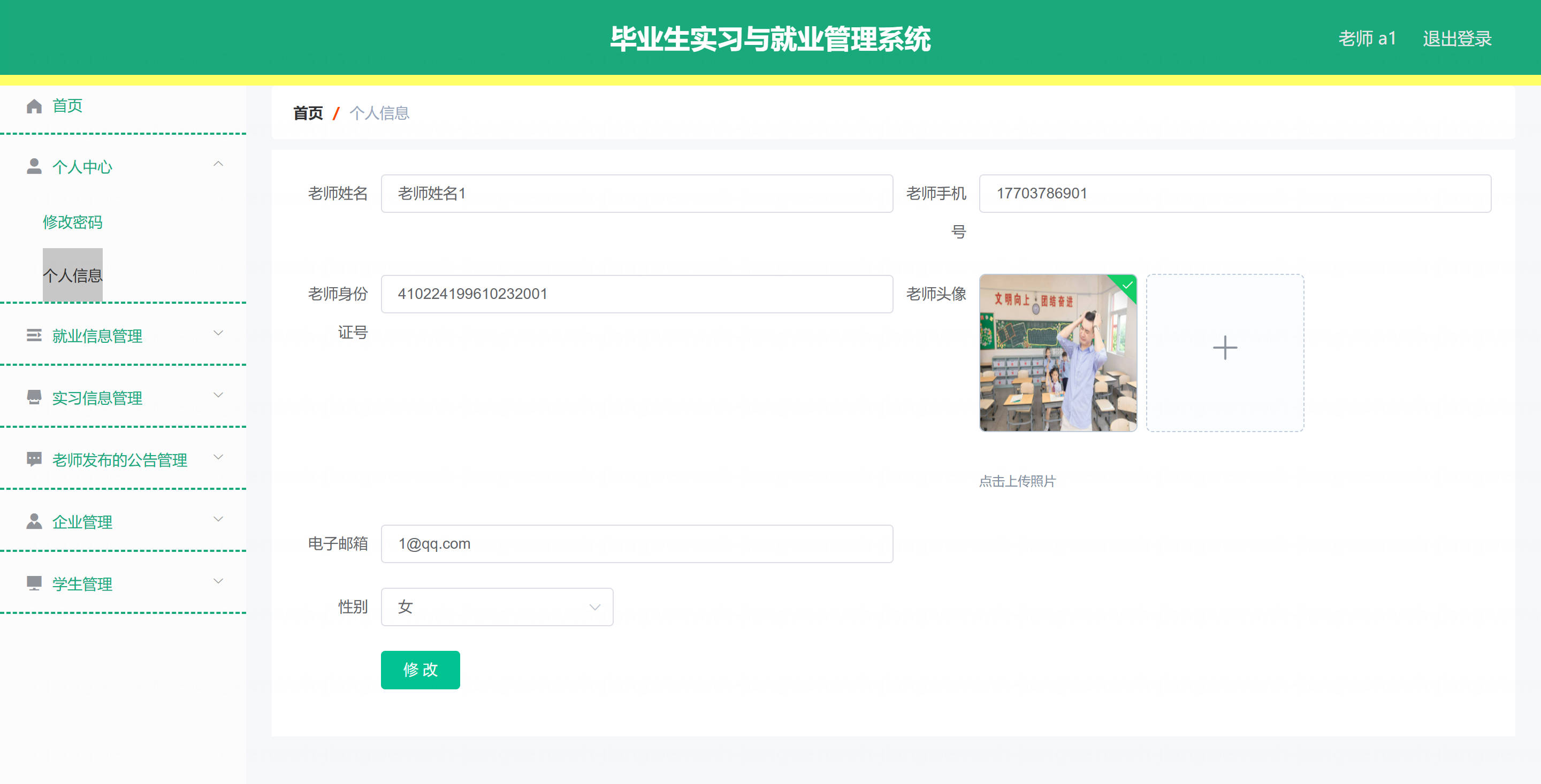Click the 首页 breadcrumb link

click(308, 113)
